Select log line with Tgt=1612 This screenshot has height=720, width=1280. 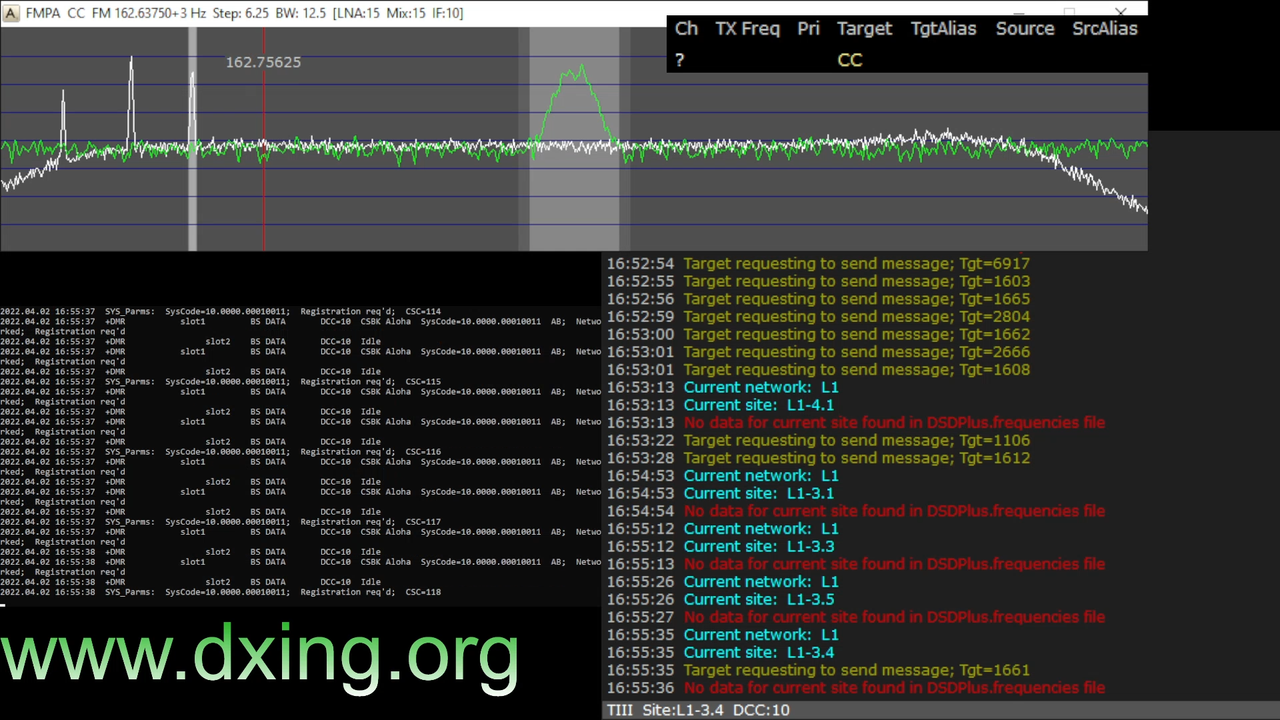818,458
